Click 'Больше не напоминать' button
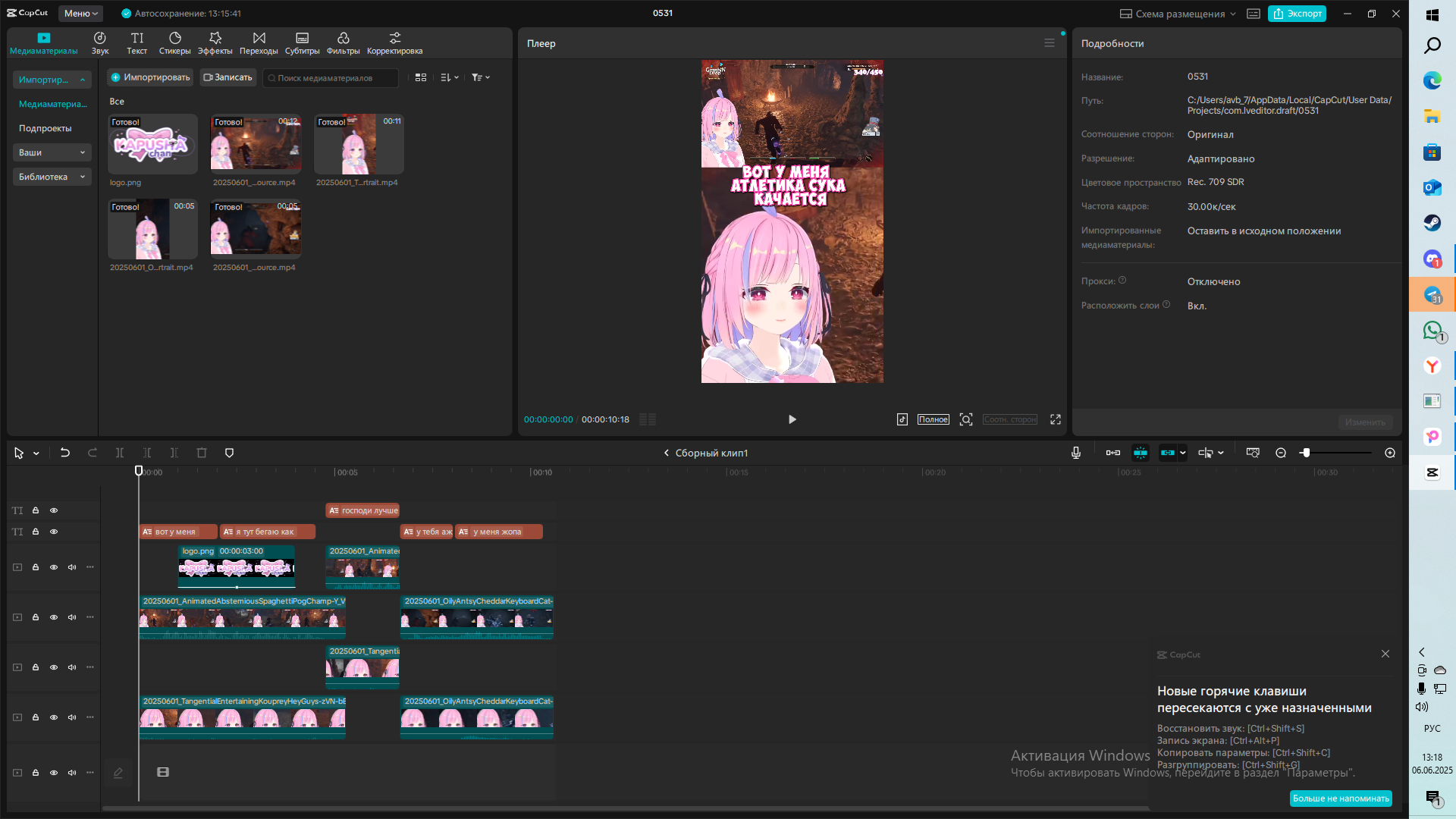Viewport: 1456px width, 819px height. tap(1341, 799)
